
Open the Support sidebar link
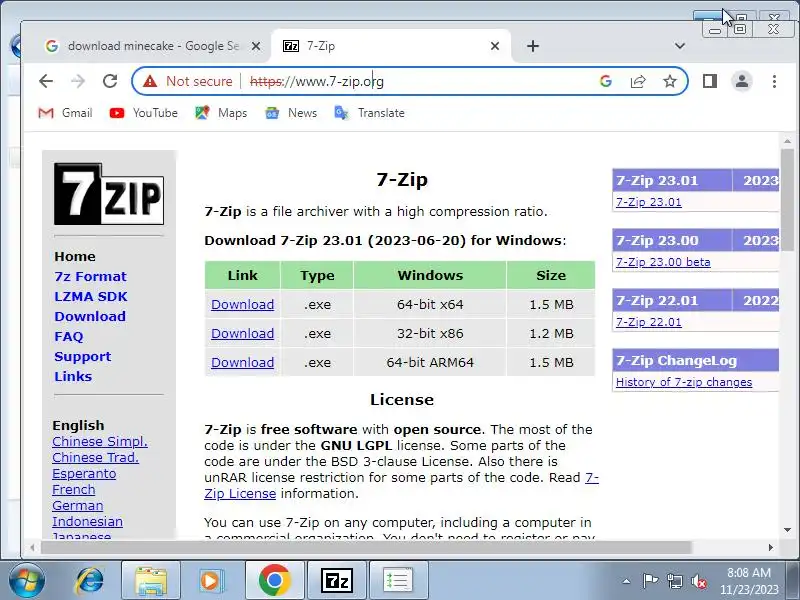click(83, 357)
